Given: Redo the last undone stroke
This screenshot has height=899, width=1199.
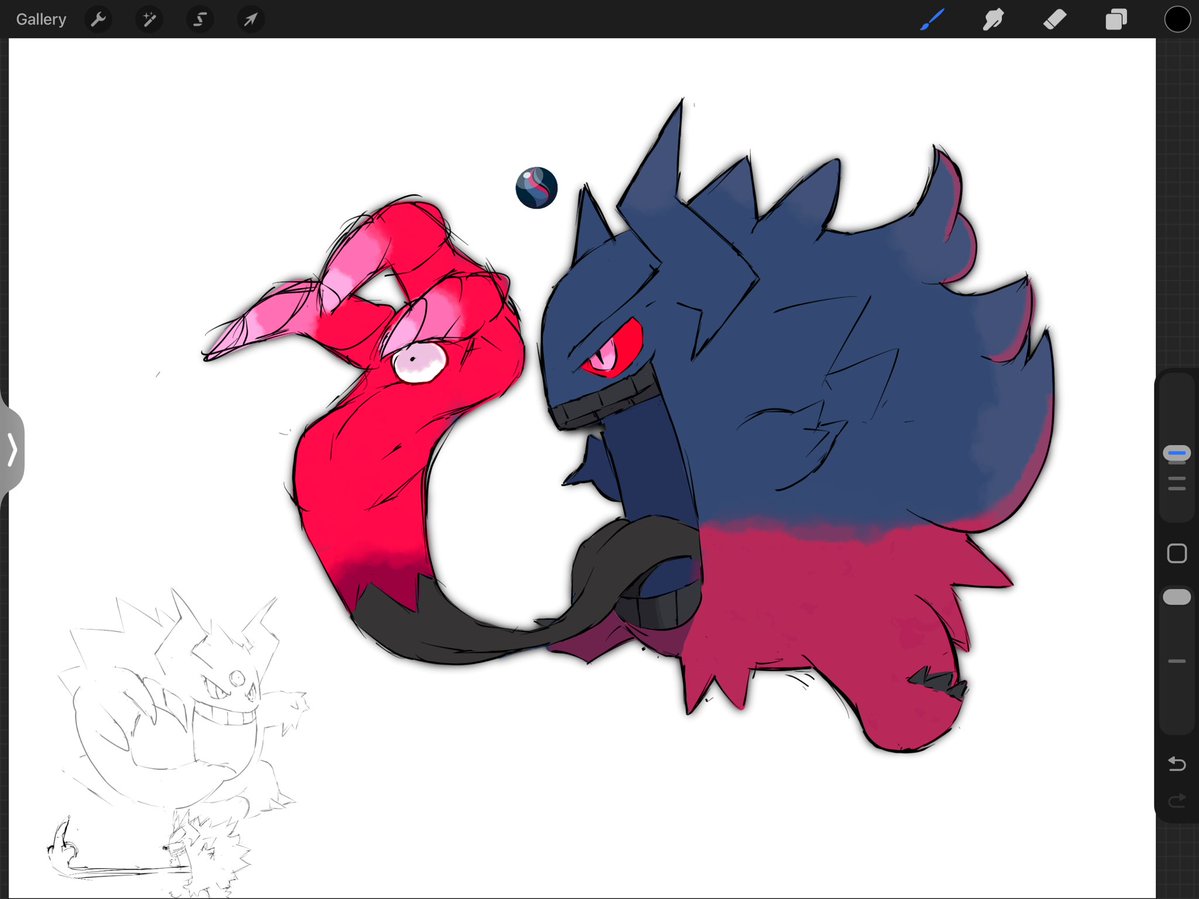Looking at the screenshot, I should [x=1177, y=800].
